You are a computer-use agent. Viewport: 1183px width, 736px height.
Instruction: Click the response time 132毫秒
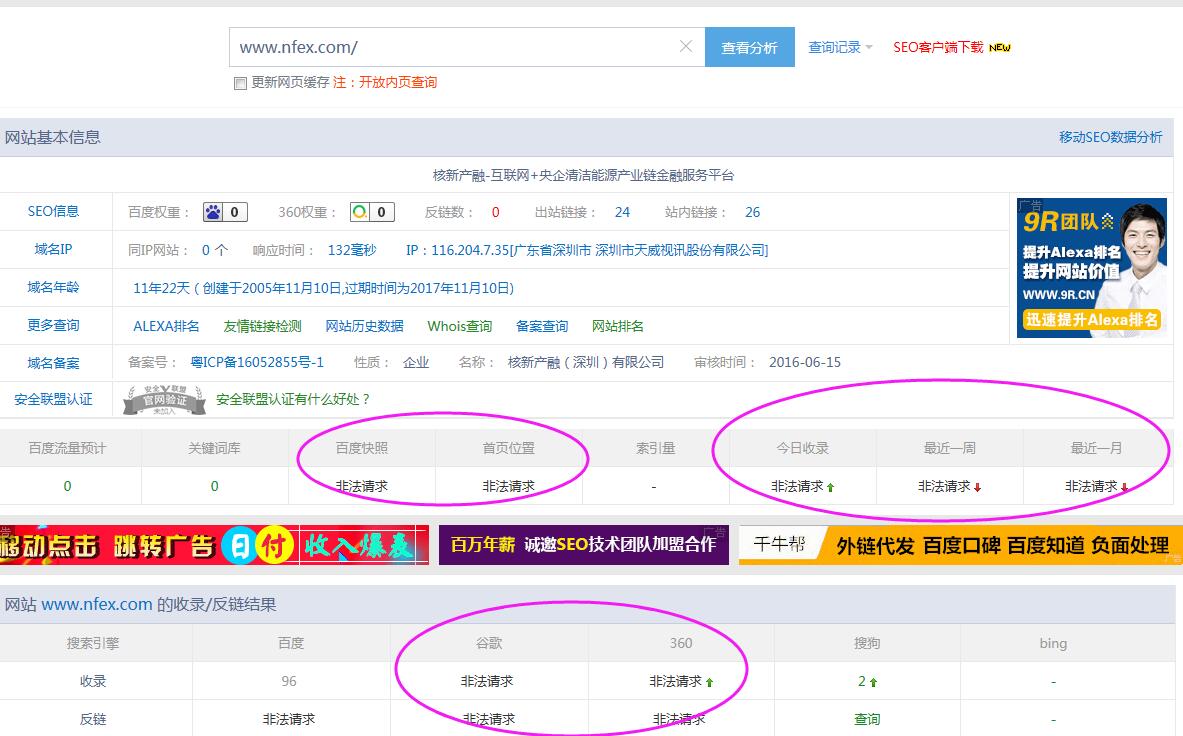point(352,250)
